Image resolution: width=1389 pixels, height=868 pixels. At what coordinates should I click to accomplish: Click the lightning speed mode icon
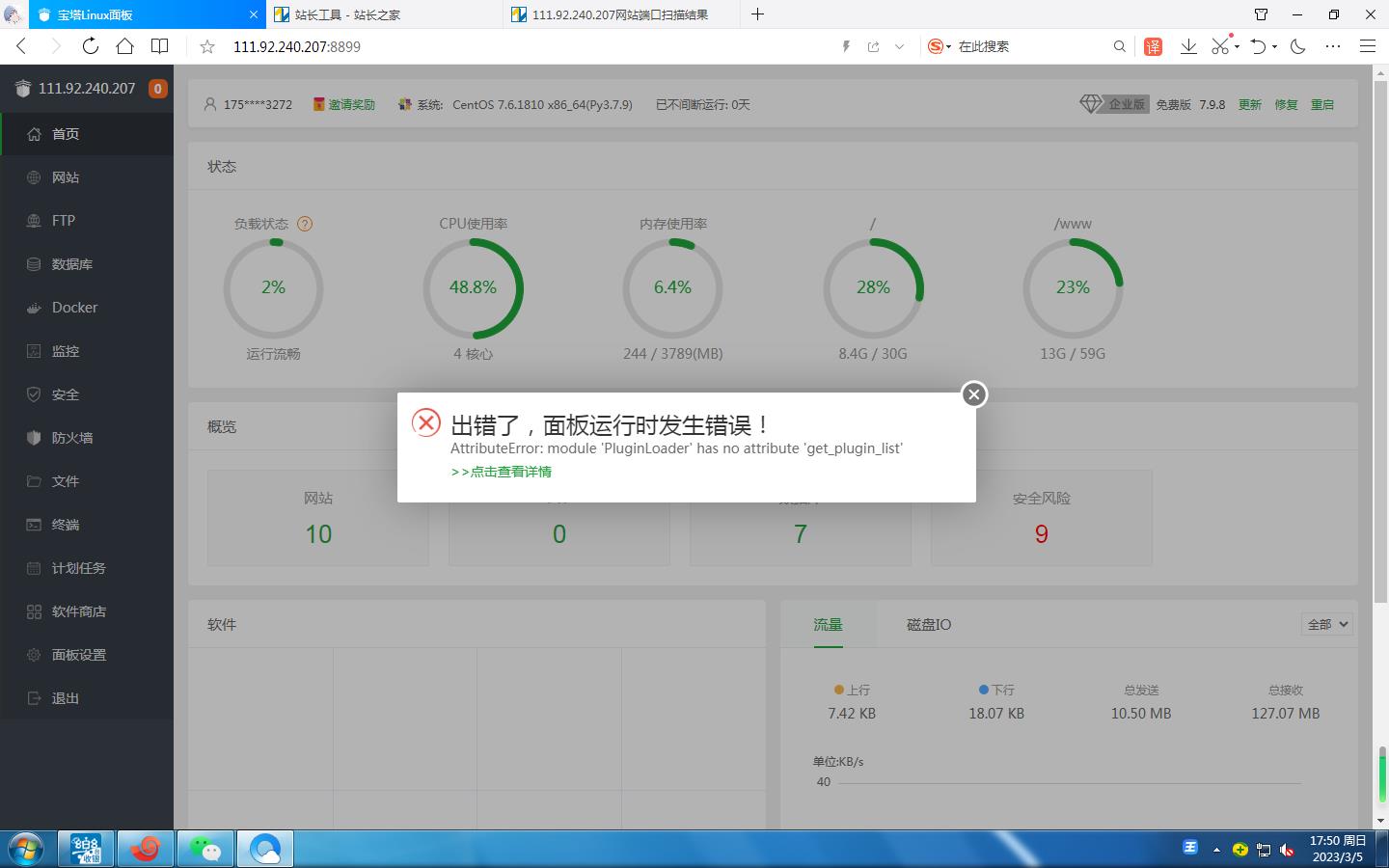846,46
